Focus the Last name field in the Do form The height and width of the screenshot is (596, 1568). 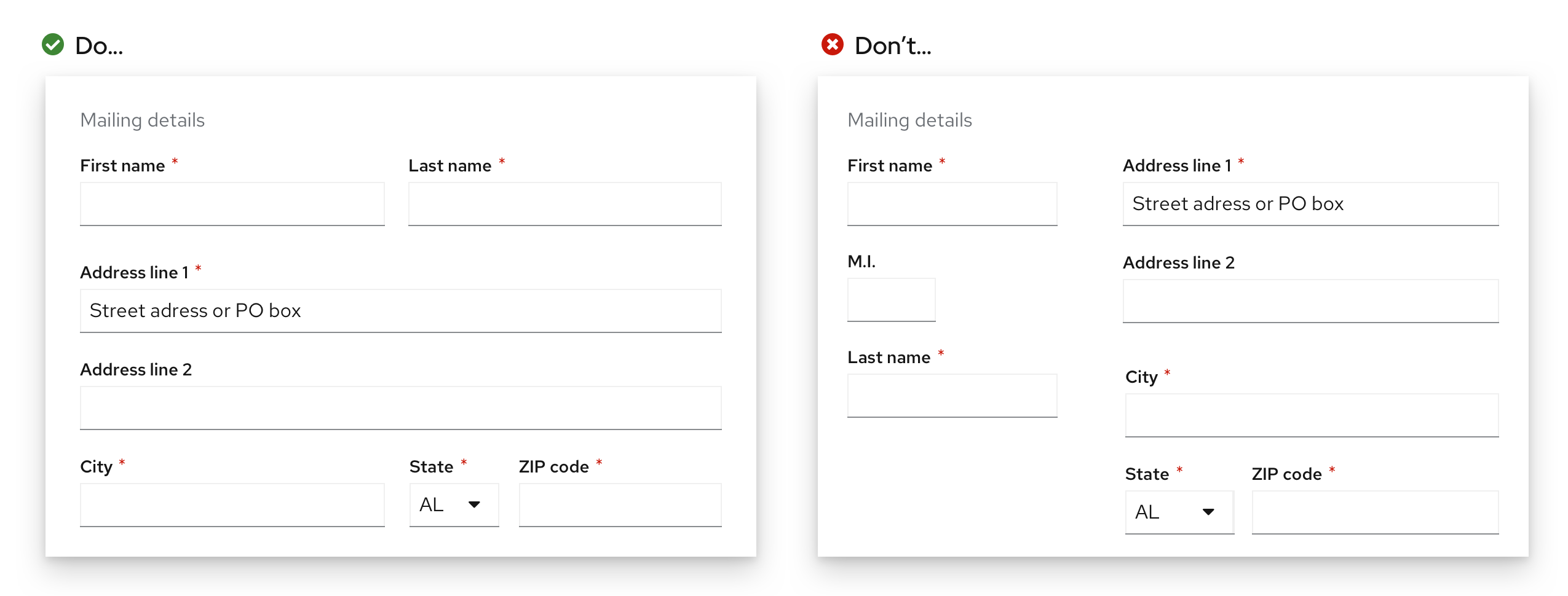[x=564, y=204]
